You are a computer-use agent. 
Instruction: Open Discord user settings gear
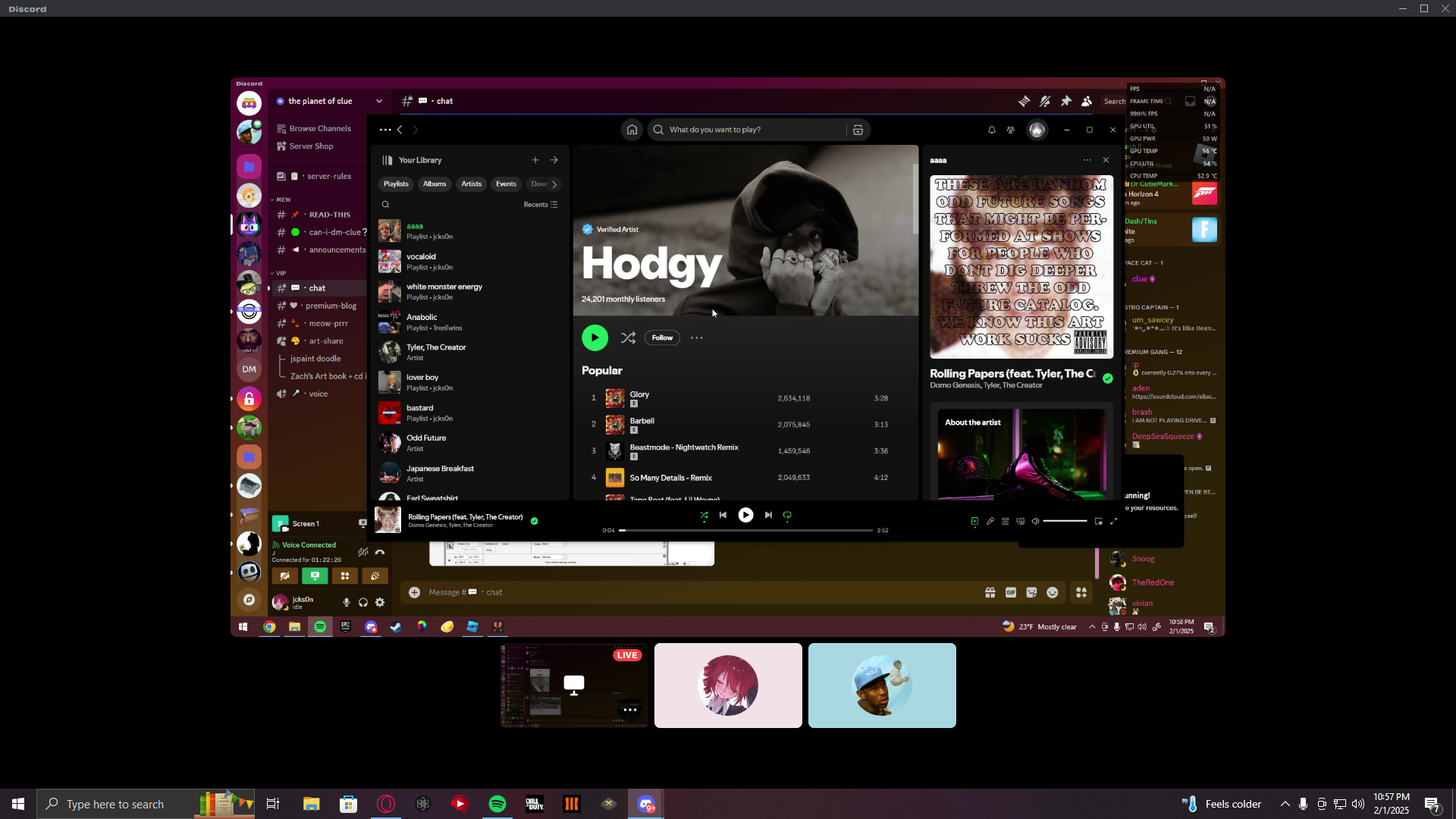[380, 603]
